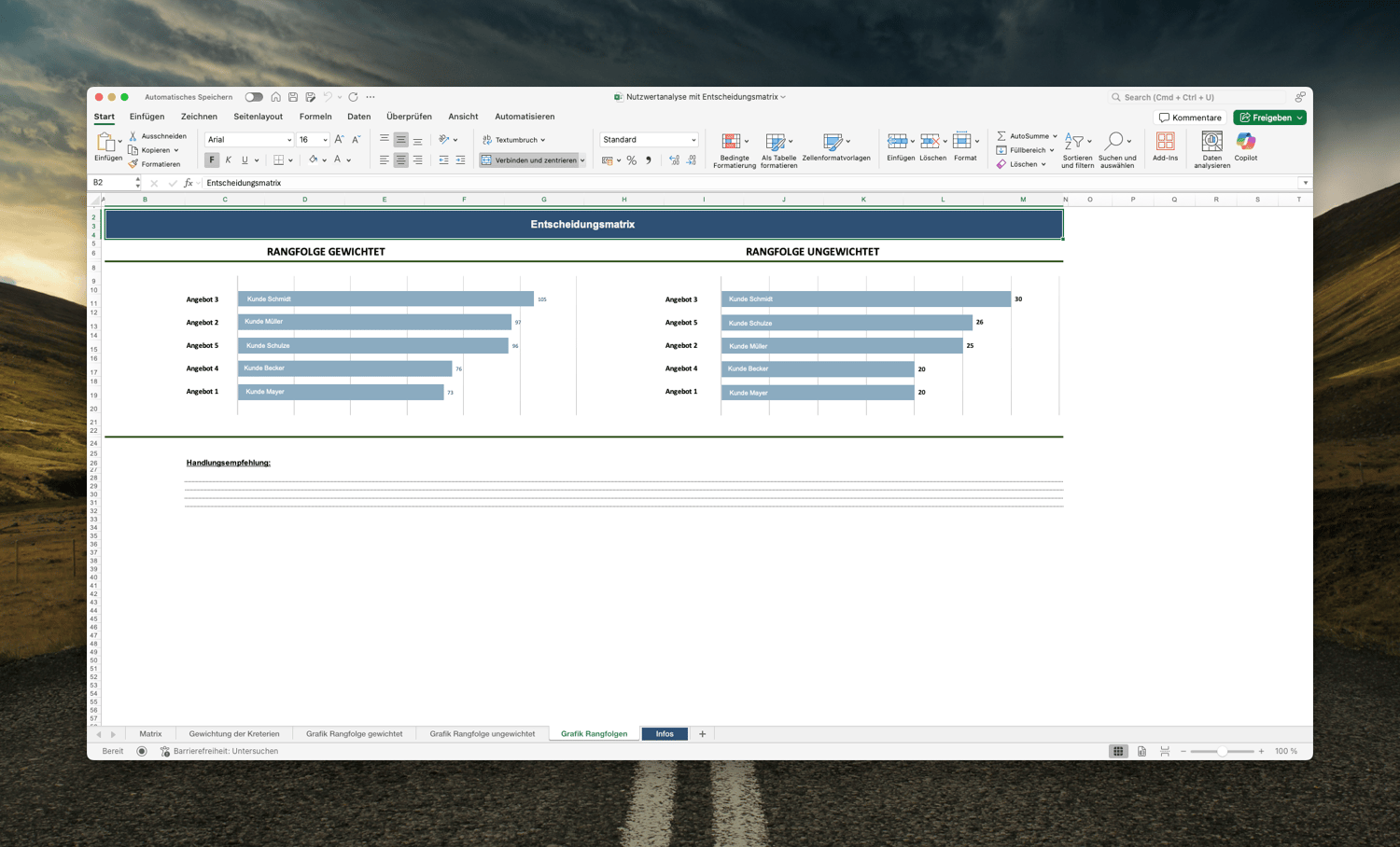This screenshot has width=1400, height=847.
Task: Switch to Gewichtung der Kriterien sheet tab
Action: [x=234, y=734]
